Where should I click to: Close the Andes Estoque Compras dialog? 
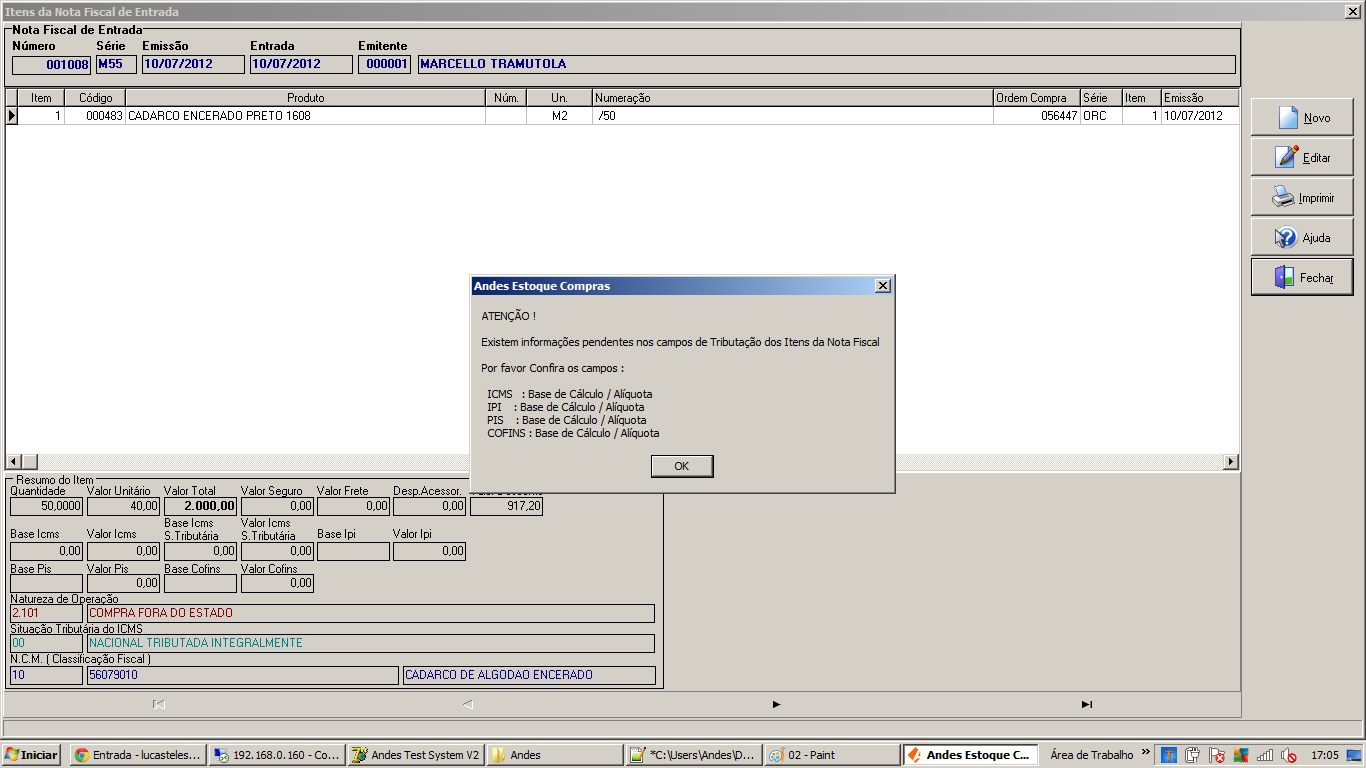click(882, 286)
